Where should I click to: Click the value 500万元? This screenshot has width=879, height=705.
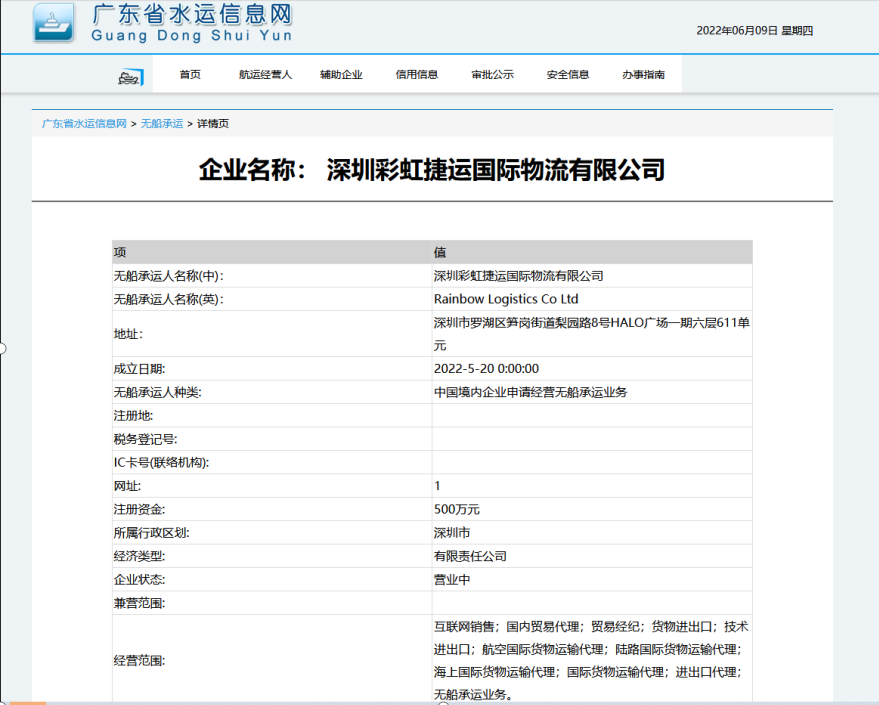457,509
